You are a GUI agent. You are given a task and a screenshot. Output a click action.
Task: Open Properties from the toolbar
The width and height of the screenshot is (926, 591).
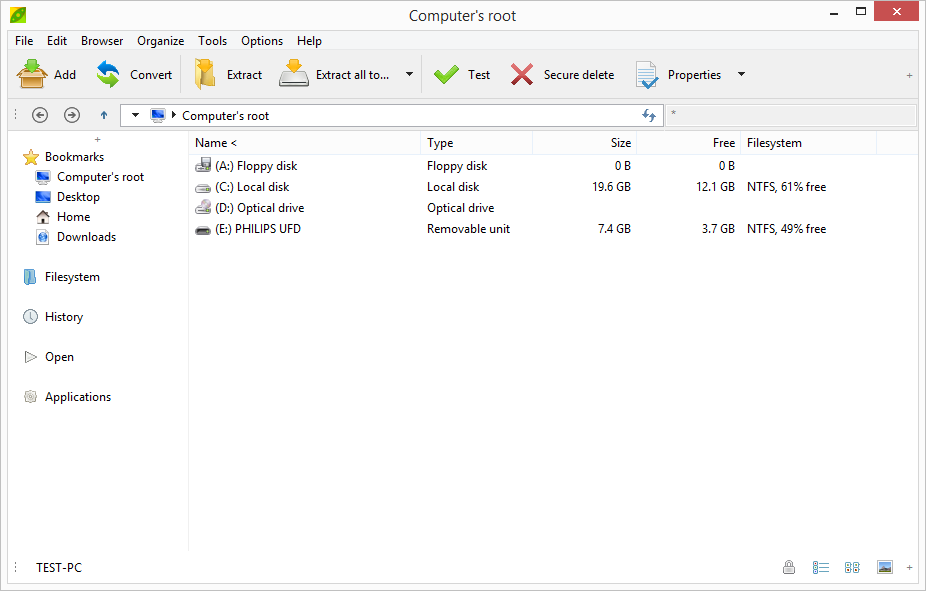pyautogui.click(x=647, y=75)
